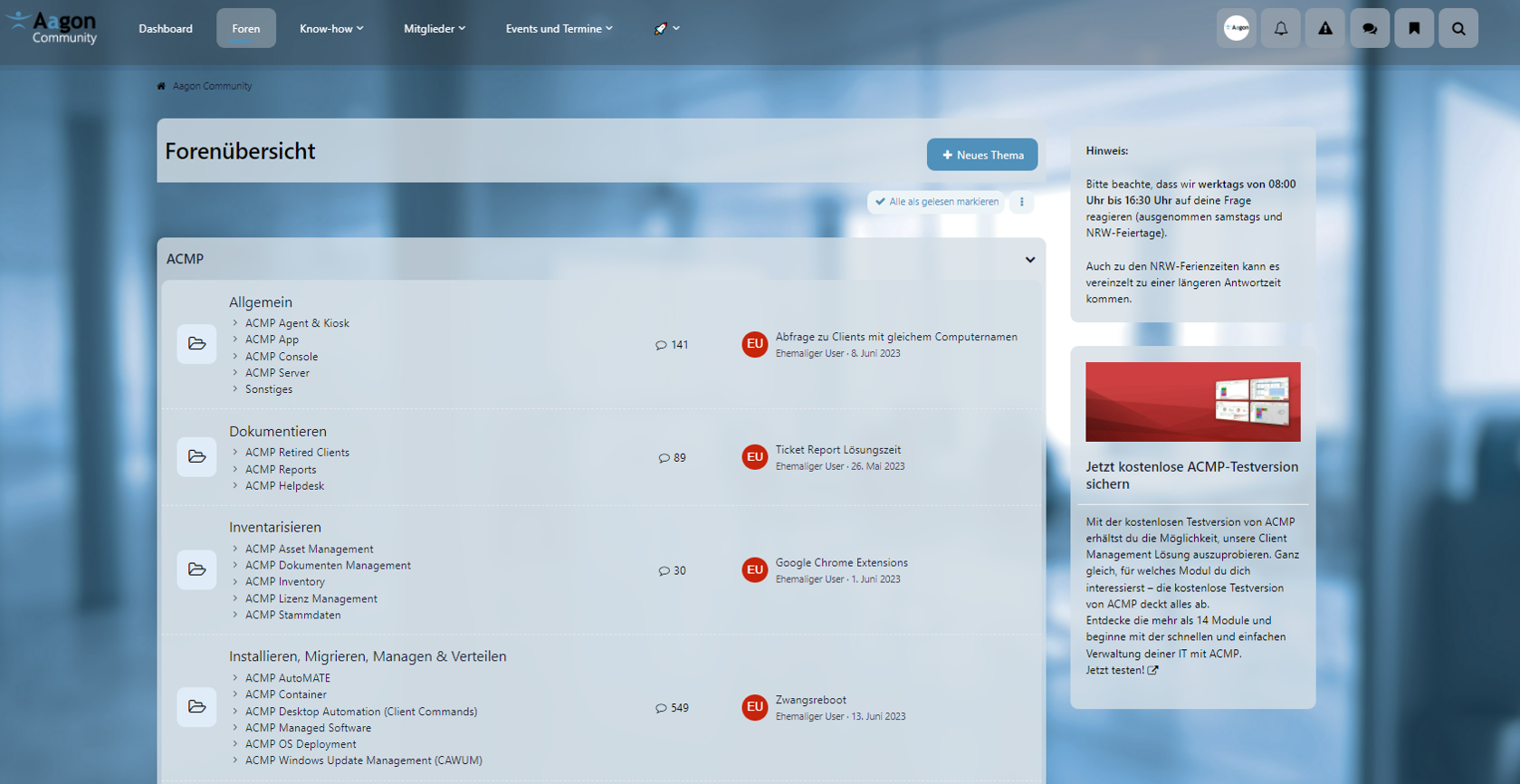Select the Foren menu item

click(x=246, y=29)
